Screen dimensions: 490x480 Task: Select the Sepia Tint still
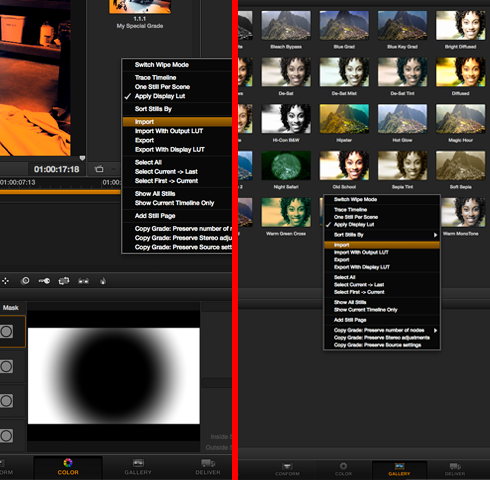coord(402,165)
